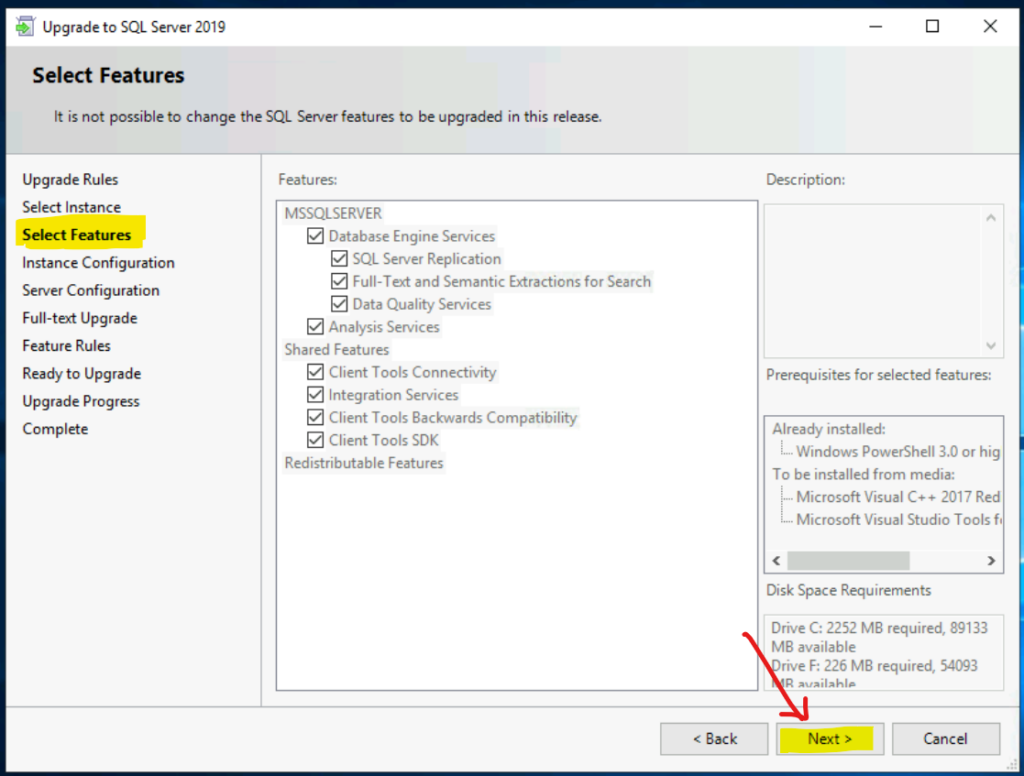Select Database Engine Services label
This screenshot has width=1024, height=776.
pos(411,236)
